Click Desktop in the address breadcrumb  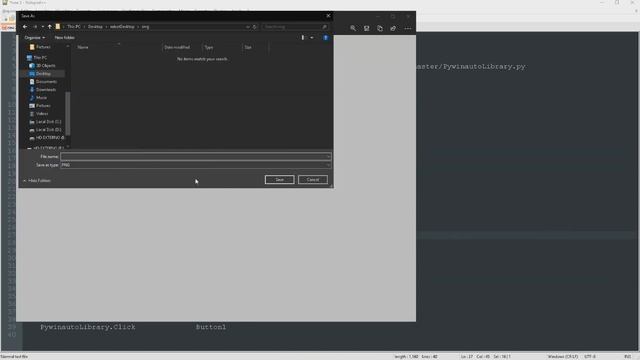[95, 27]
